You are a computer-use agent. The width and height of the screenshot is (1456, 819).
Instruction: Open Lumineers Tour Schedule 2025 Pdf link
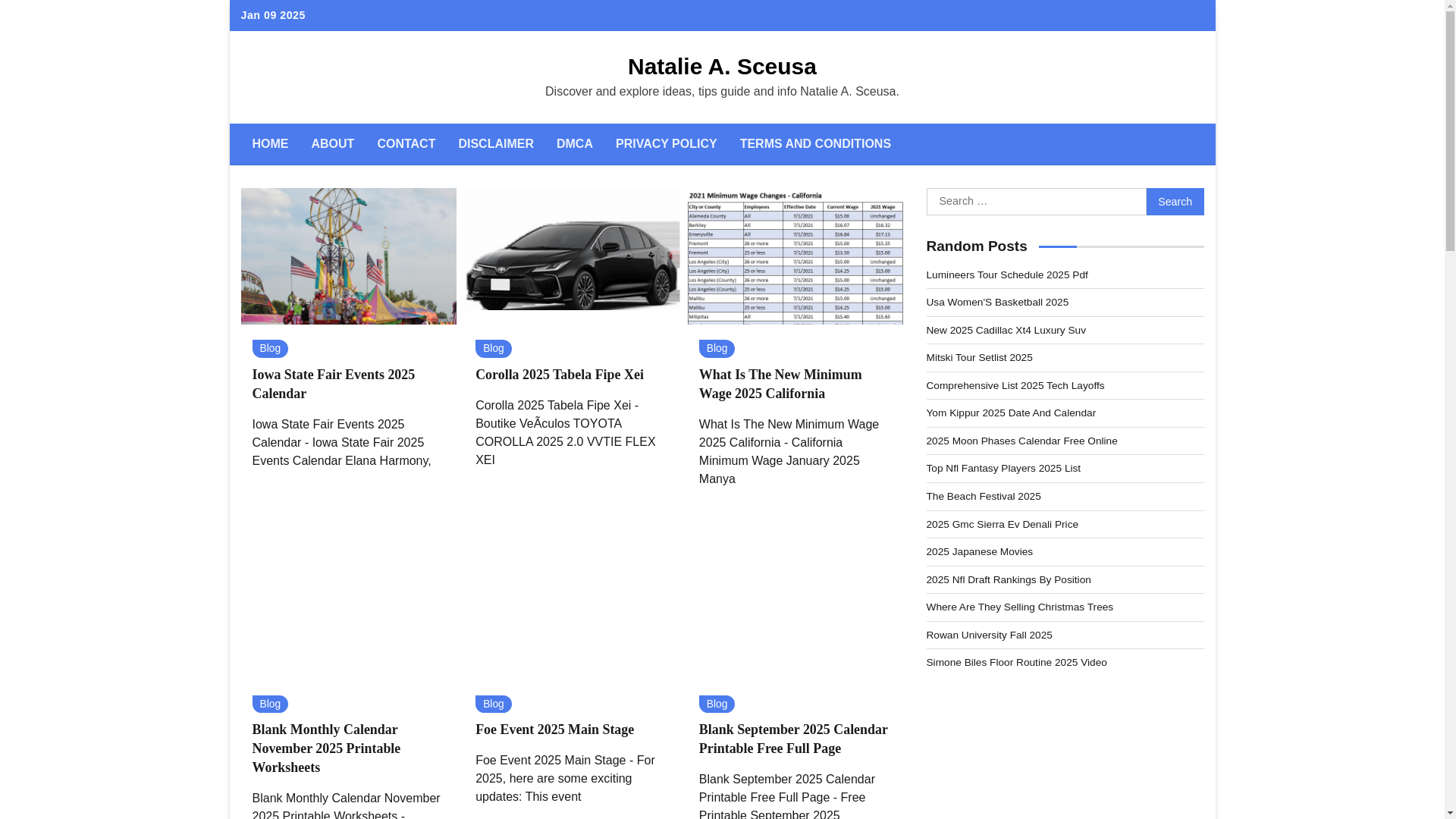[x=1006, y=275]
